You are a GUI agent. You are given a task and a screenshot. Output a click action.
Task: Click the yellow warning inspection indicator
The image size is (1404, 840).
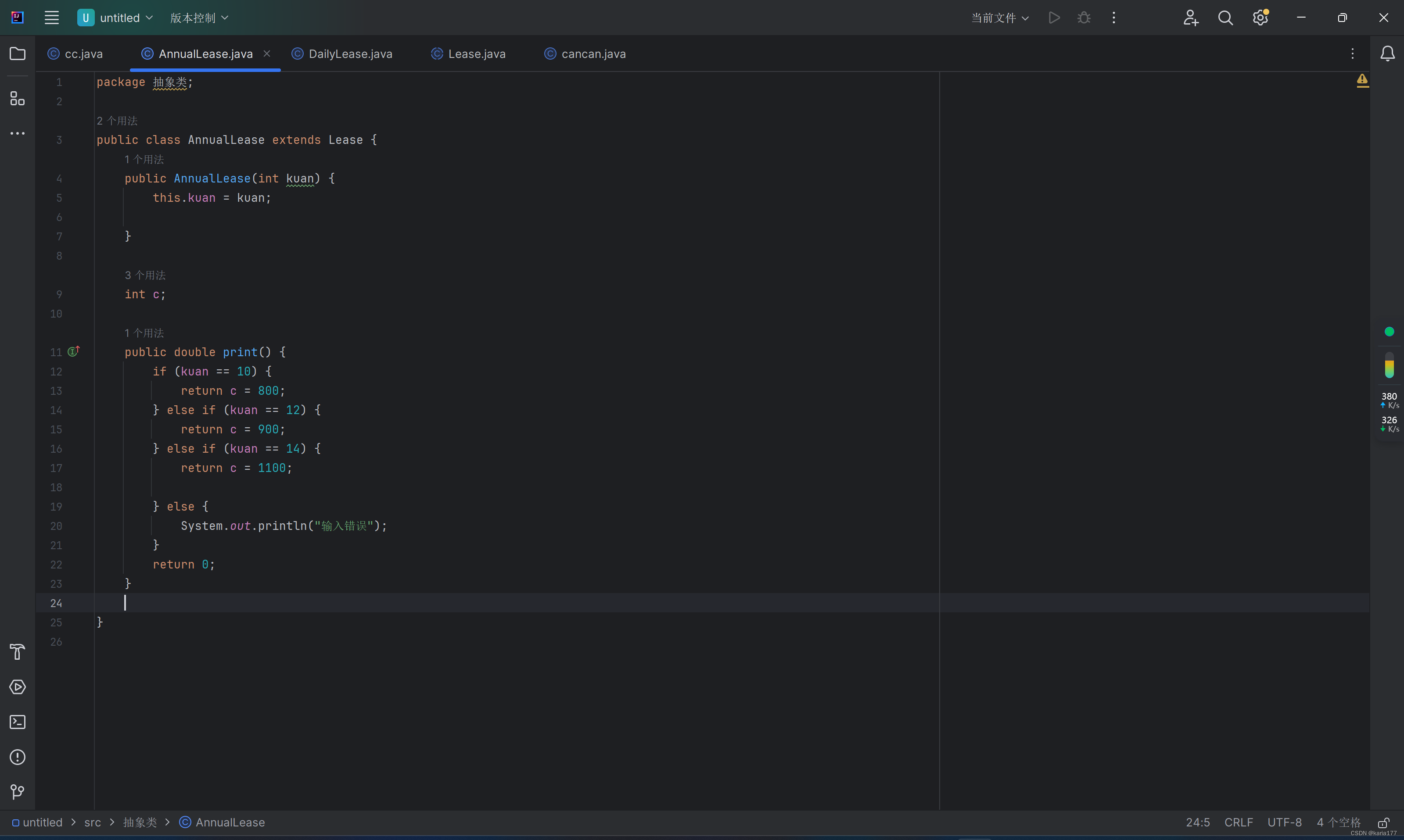pos(1362,80)
